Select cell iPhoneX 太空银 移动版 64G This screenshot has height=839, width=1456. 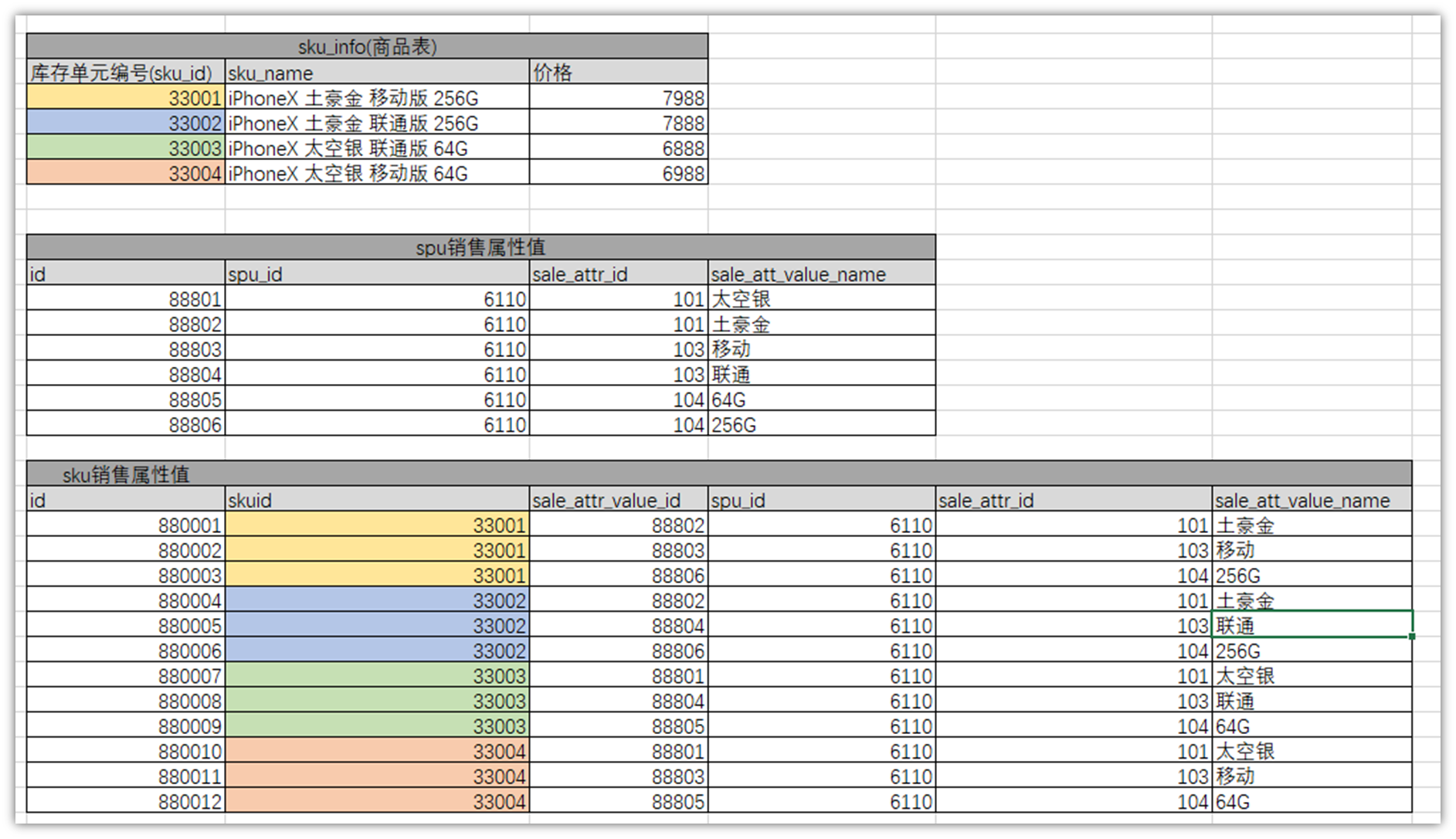[x=377, y=172]
